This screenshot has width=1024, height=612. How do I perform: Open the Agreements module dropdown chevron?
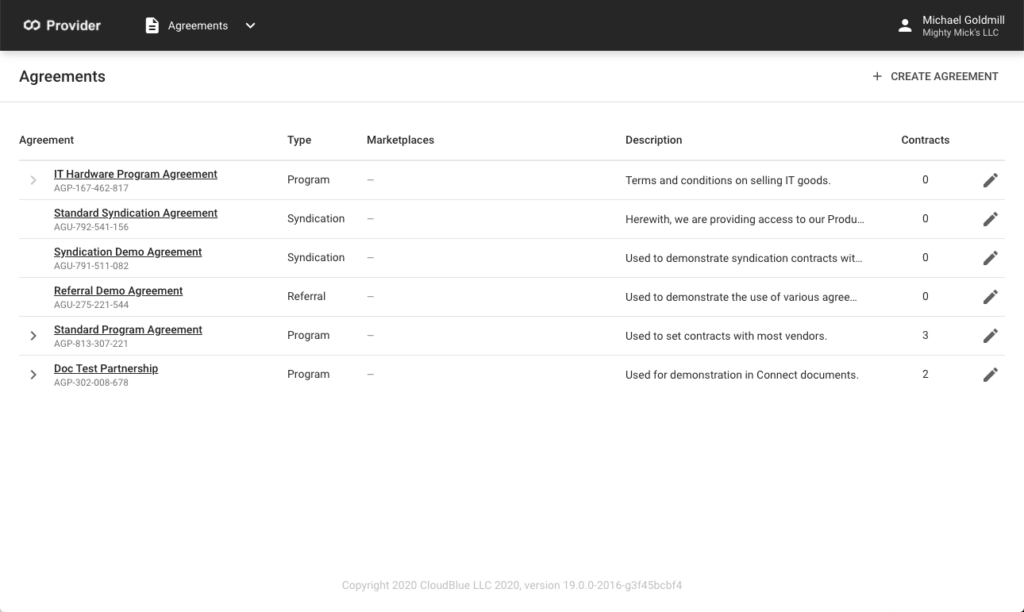250,25
